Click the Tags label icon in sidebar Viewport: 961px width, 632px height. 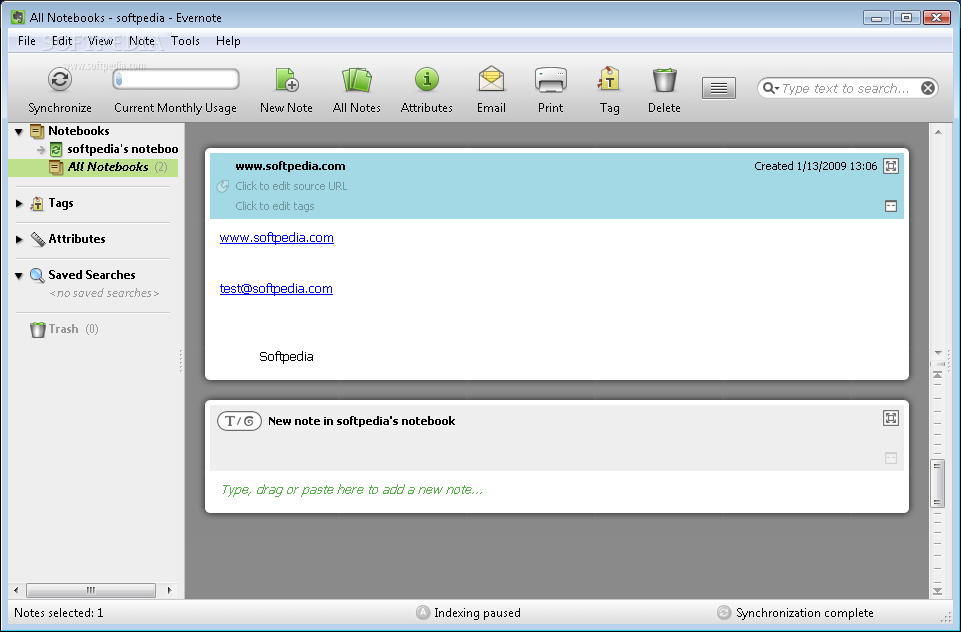click(37, 204)
